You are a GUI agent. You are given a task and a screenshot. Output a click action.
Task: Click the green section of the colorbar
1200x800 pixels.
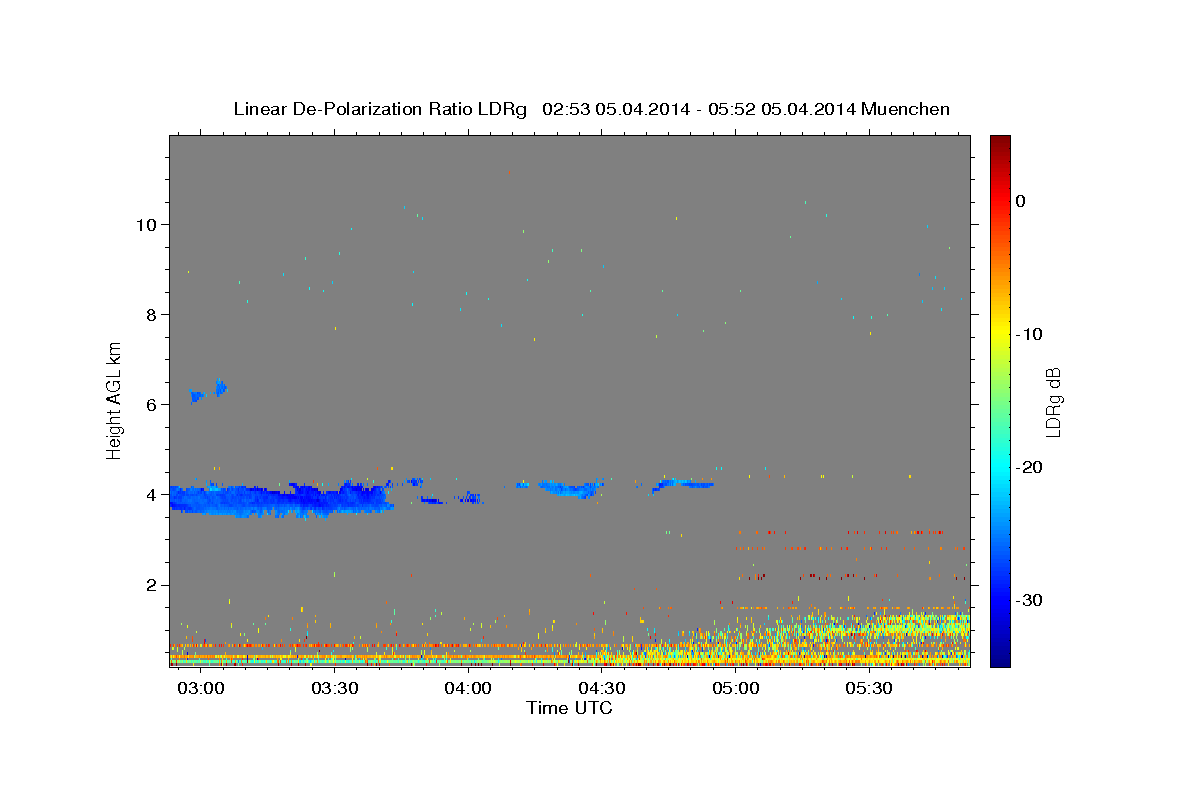point(1000,400)
